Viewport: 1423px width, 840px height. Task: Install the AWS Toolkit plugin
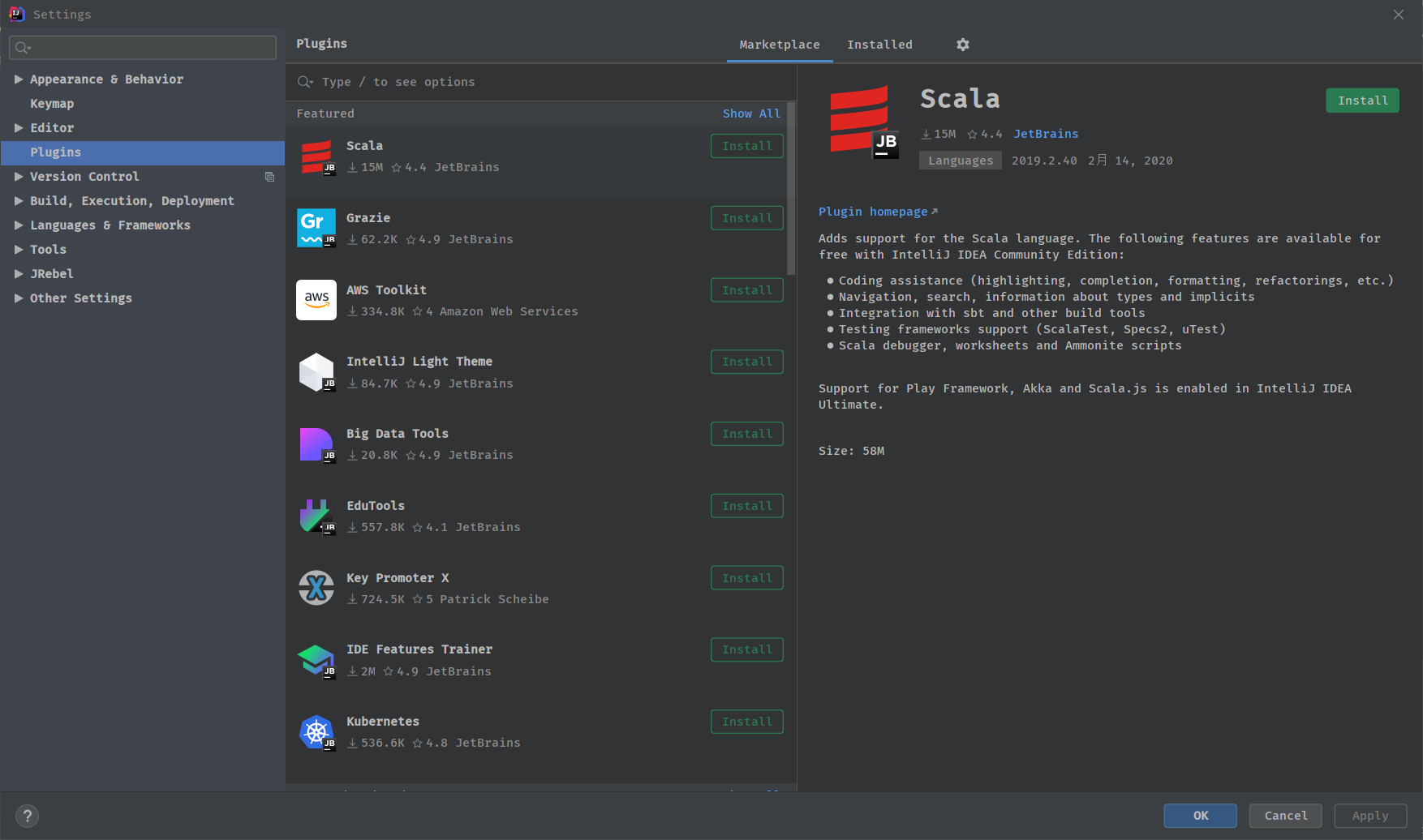(x=747, y=290)
